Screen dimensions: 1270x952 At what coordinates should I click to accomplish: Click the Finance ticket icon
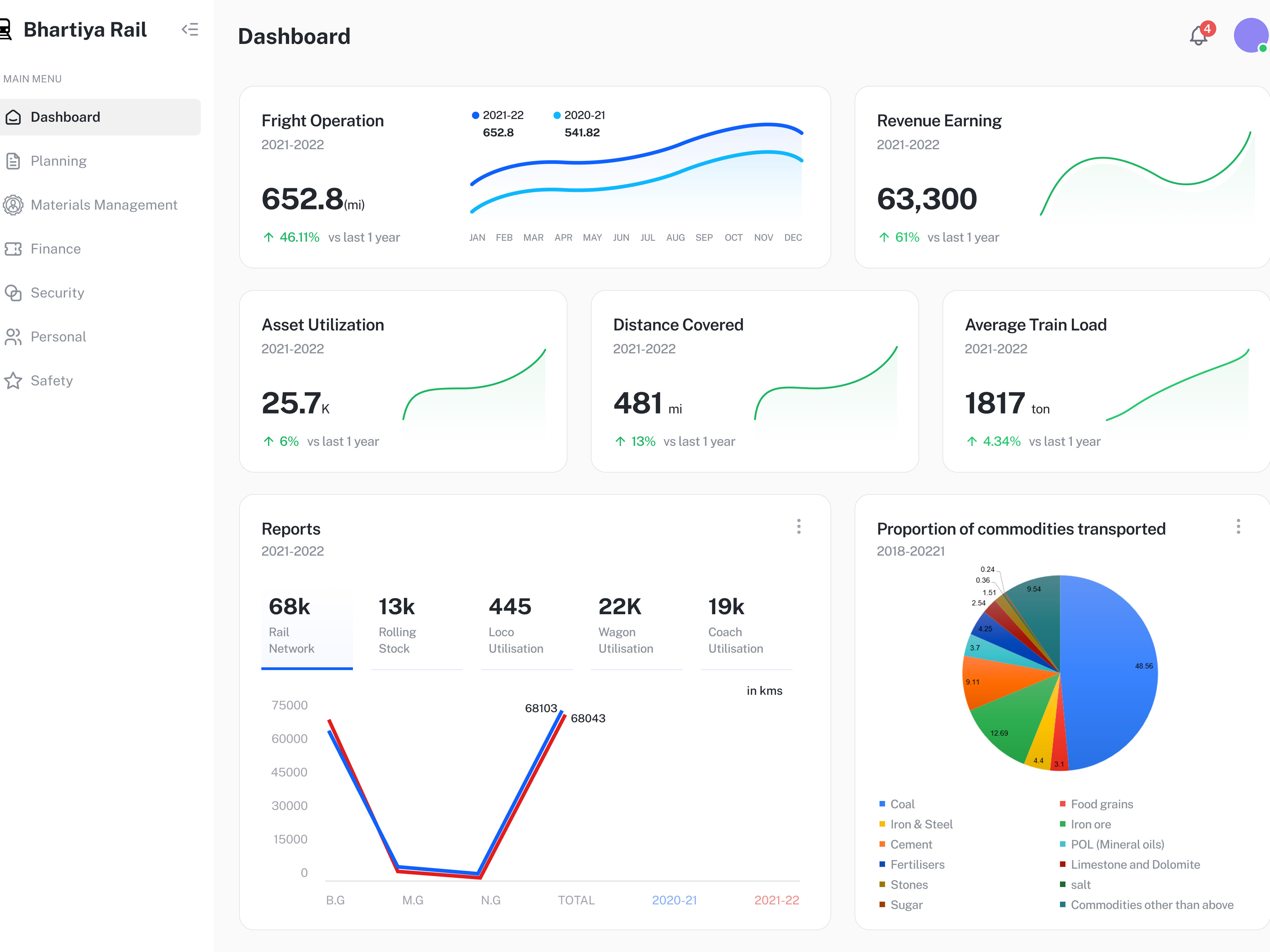[13, 249]
